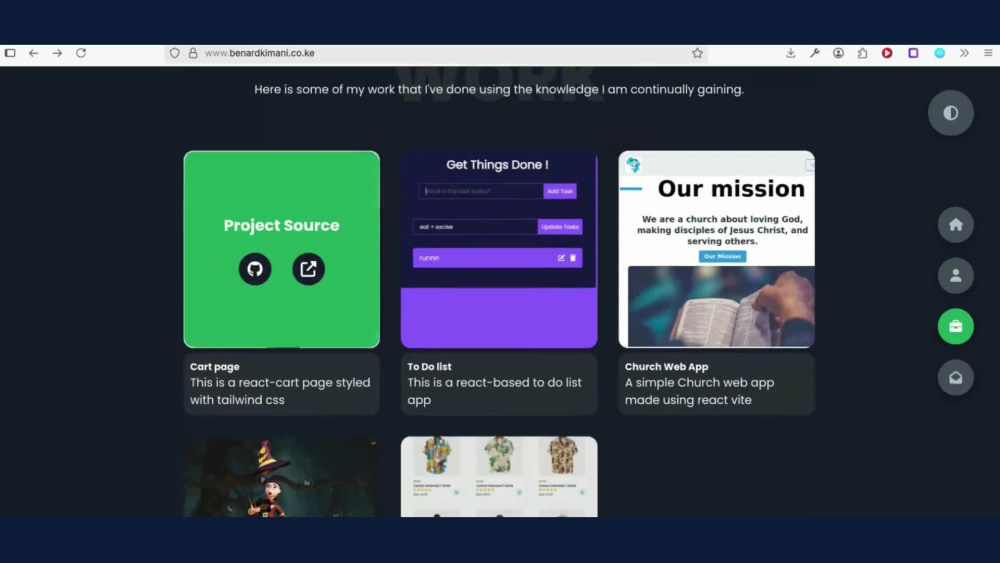Reload the current page
The height and width of the screenshot is (563, 1000).
point(81,53)
